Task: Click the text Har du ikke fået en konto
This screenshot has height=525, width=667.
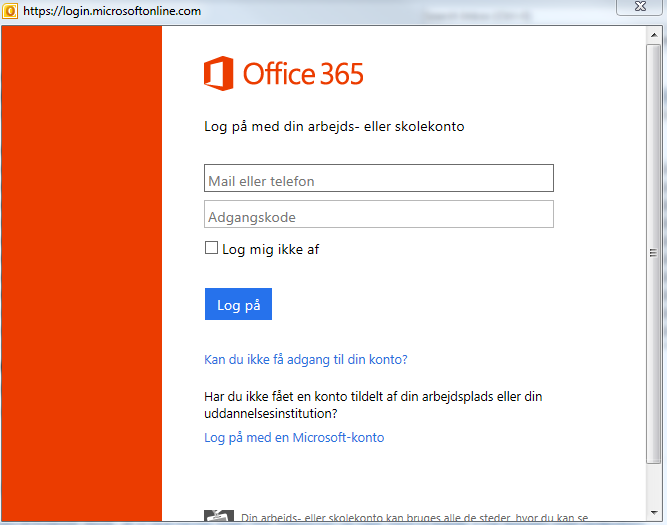Action: [373, 405]
